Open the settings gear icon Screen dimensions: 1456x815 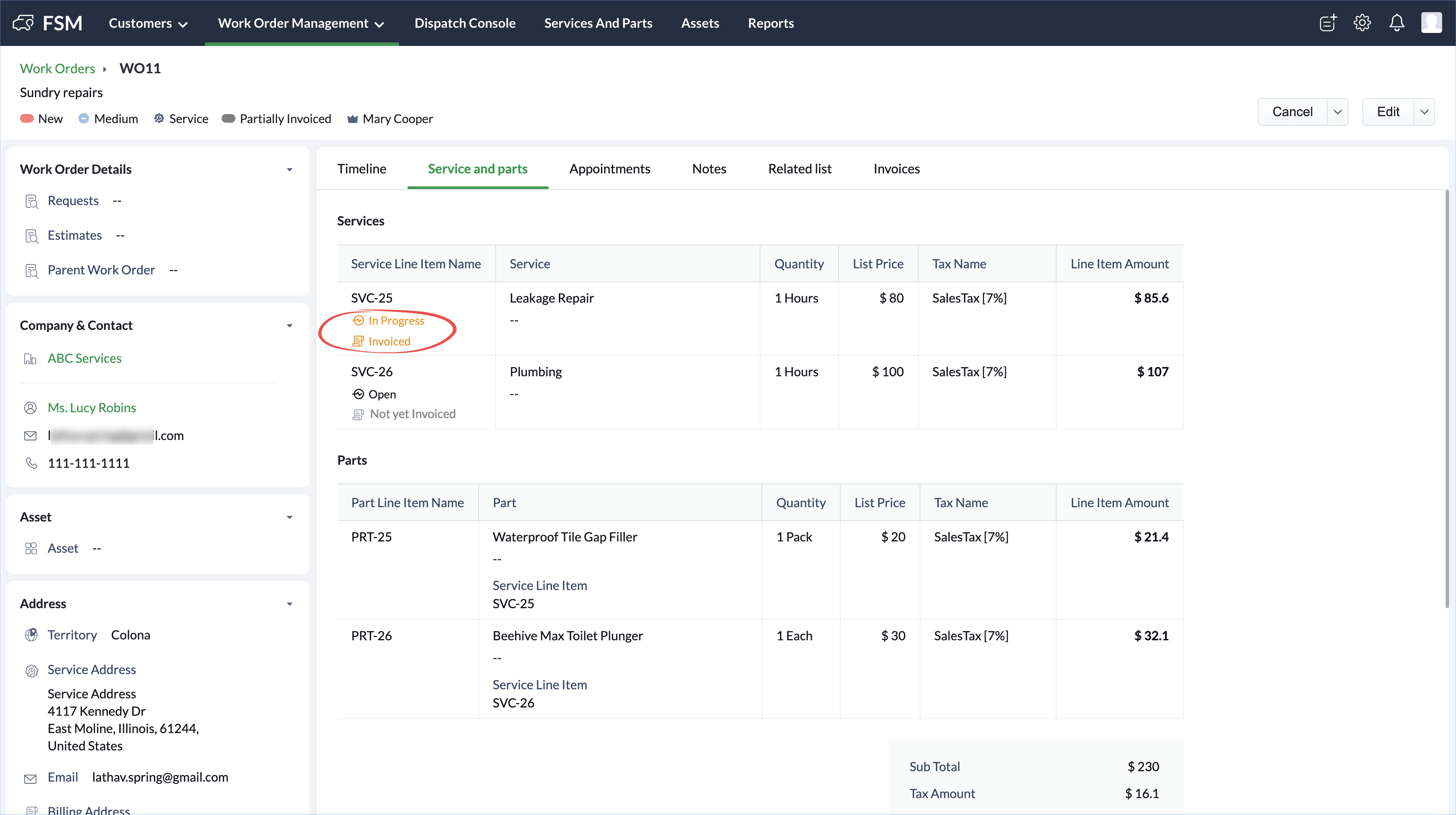coord(1361,23)
